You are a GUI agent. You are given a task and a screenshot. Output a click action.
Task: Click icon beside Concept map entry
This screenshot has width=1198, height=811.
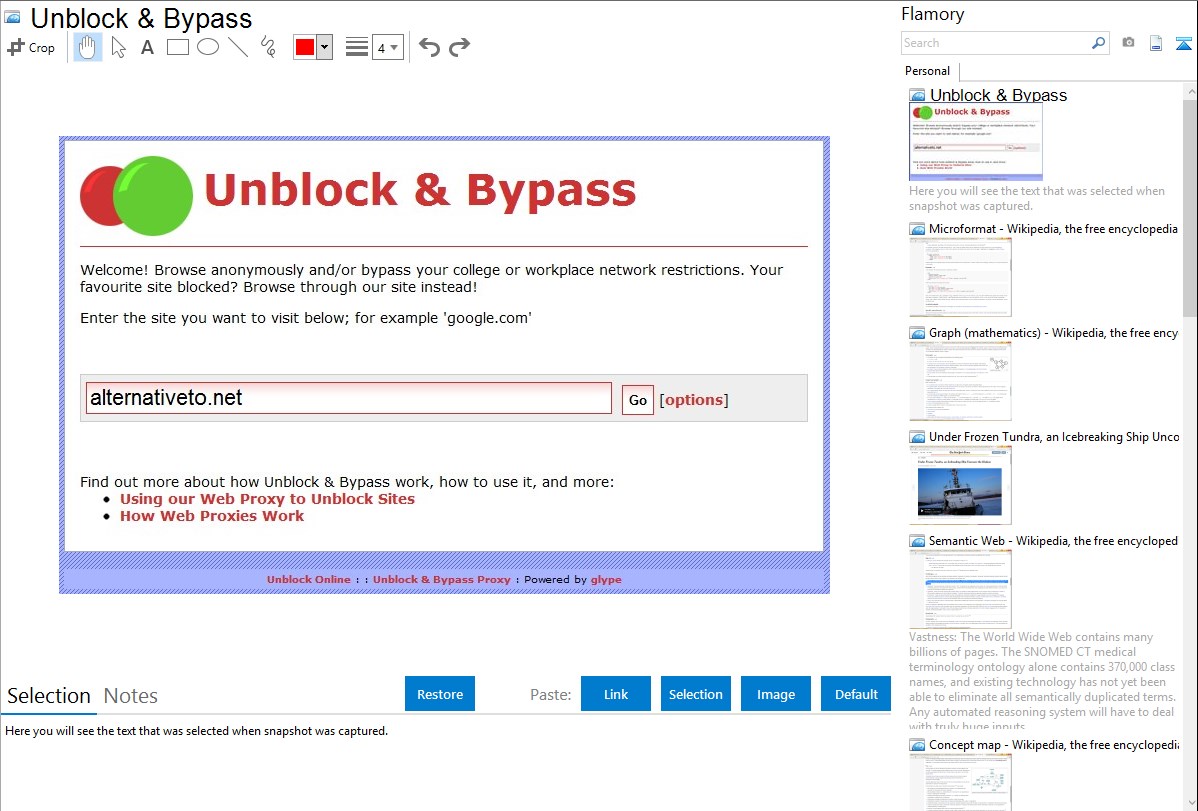click(918, 745)
